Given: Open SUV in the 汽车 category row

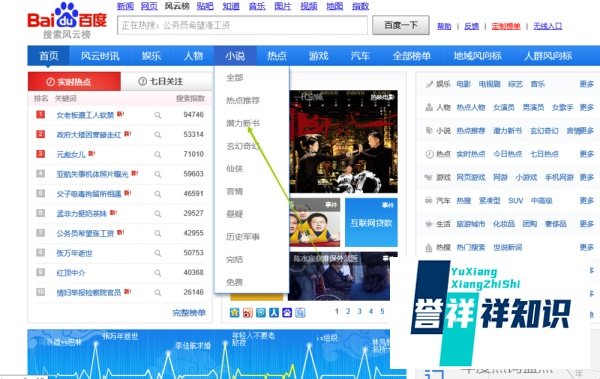Looking at the screenshot, I should (515, 201).
